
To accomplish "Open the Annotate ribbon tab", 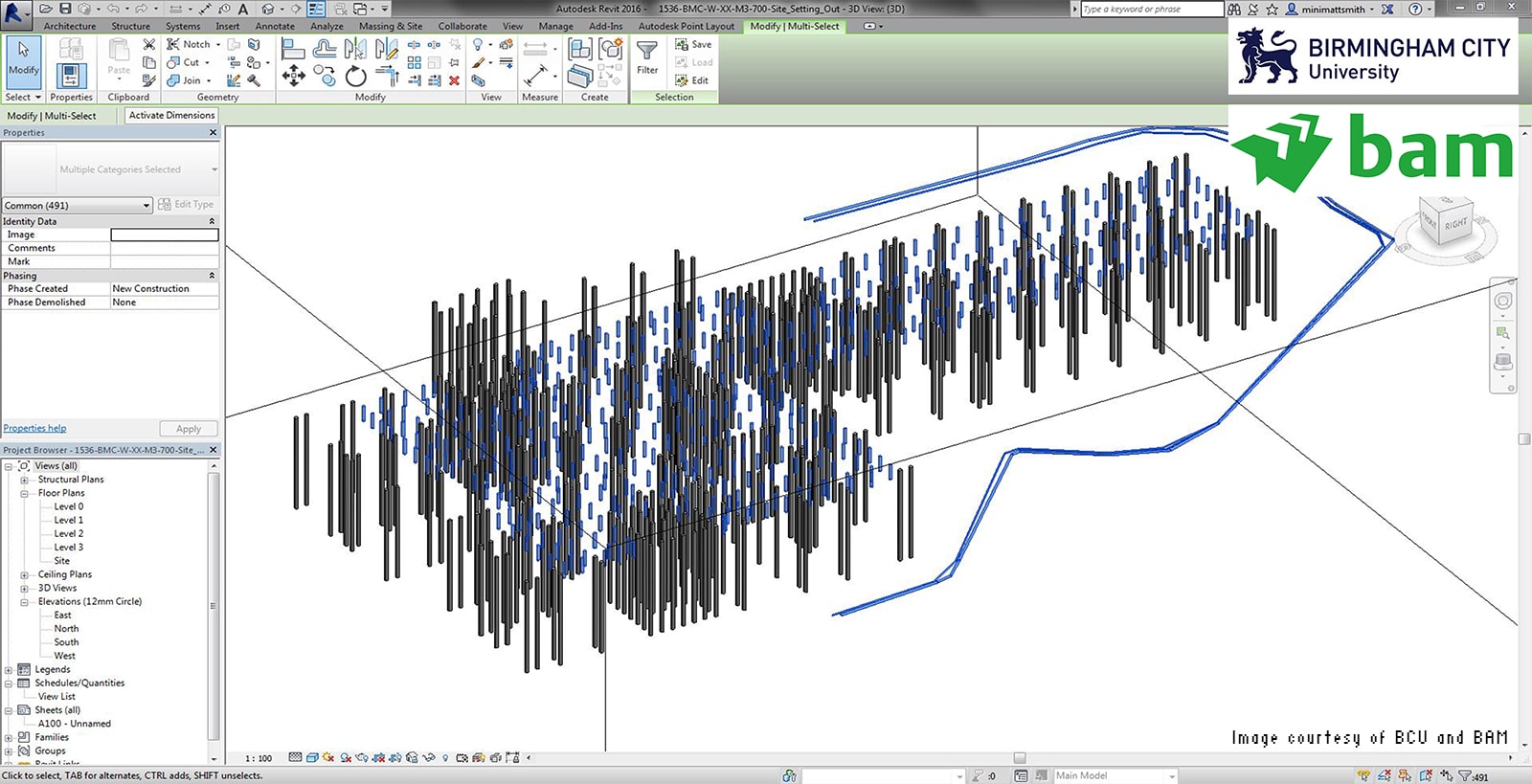I will [275, 26].
